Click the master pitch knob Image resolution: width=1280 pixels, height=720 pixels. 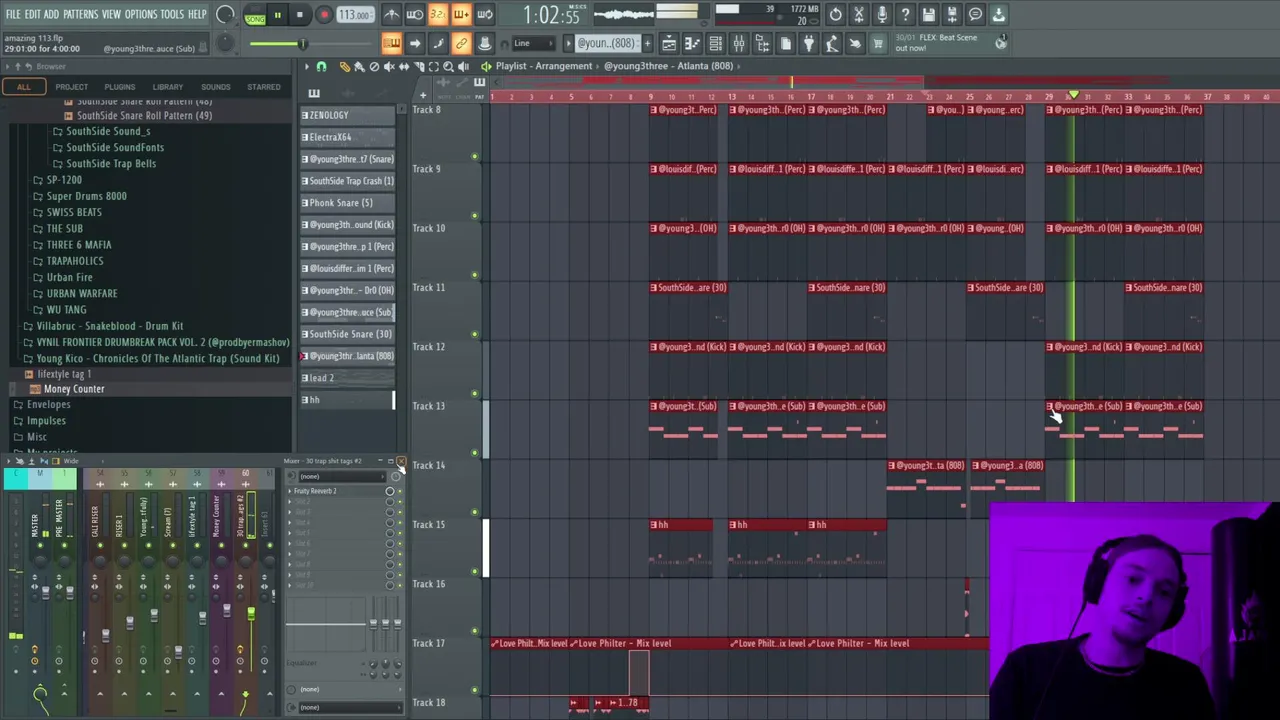[226, 43]
